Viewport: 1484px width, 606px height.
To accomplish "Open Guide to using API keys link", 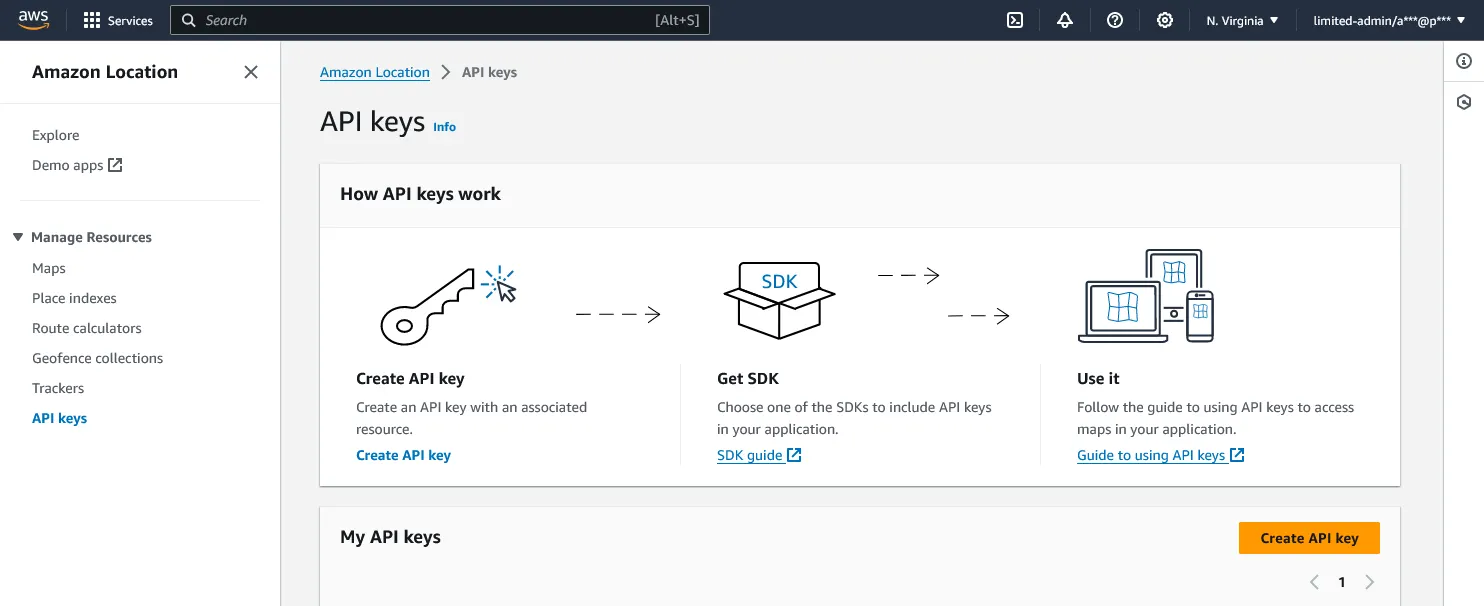I will (x=1161, y=455).
